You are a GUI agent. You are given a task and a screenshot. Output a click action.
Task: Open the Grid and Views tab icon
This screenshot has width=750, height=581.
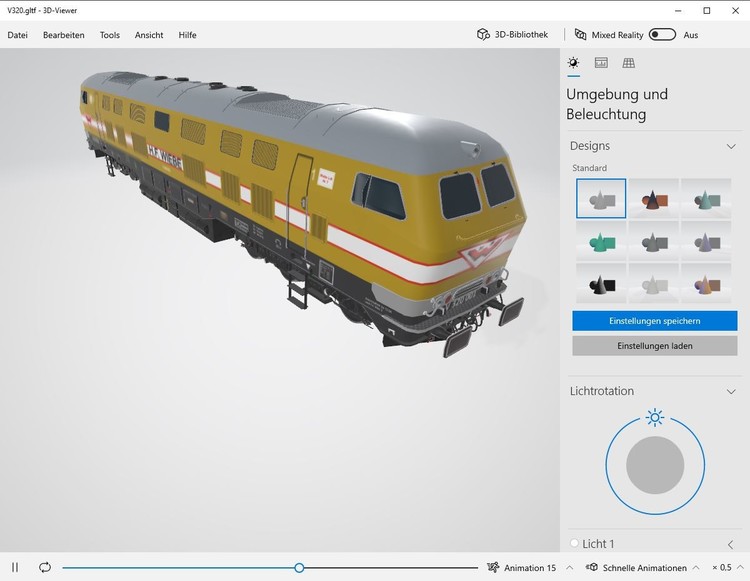[x=629, y=63]
